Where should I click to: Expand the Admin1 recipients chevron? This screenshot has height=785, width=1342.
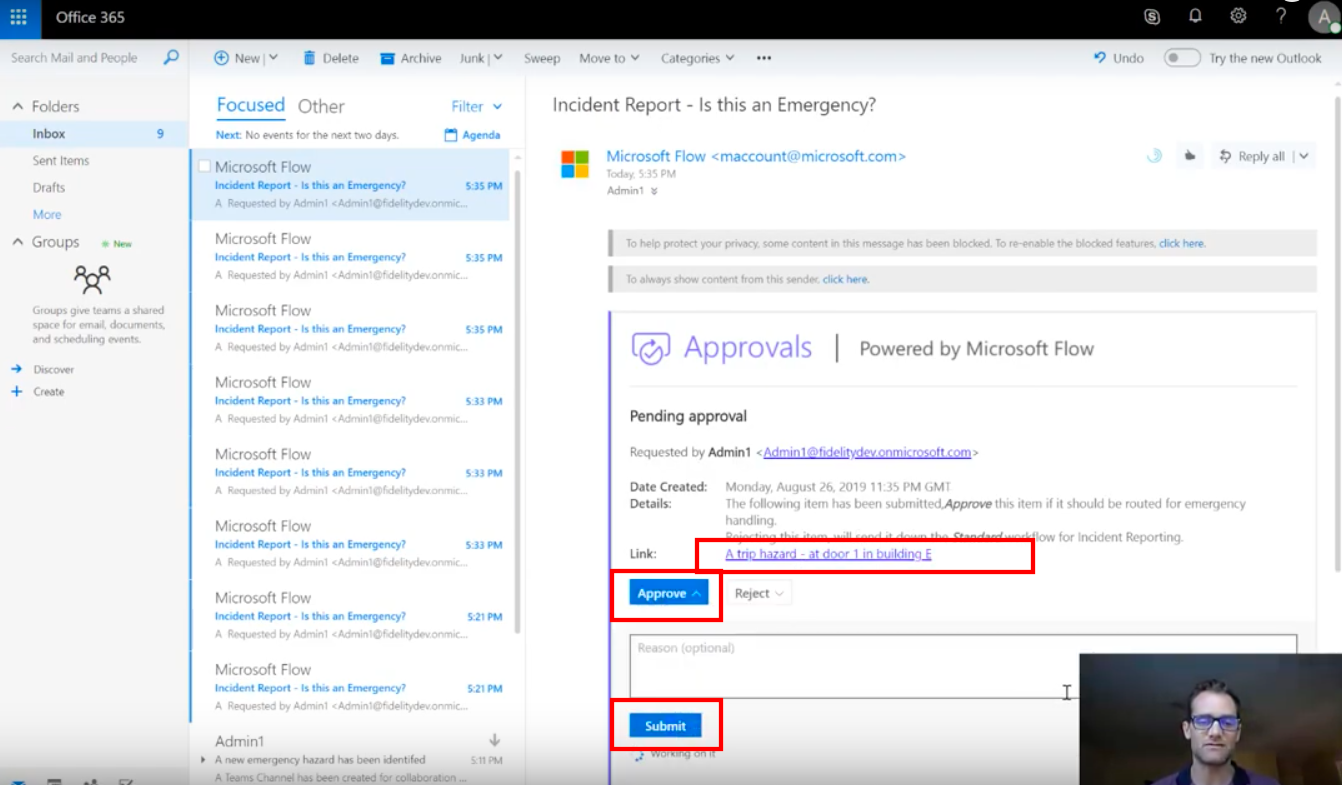654,191
